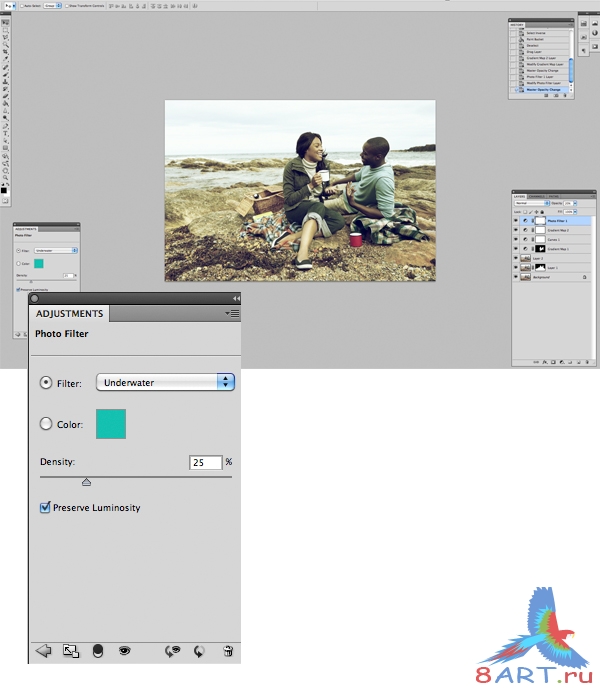Add layer mask icon in Layers panel
Image resolution: width=600 pixels, height=692 pixels.
tap(553, 362)
